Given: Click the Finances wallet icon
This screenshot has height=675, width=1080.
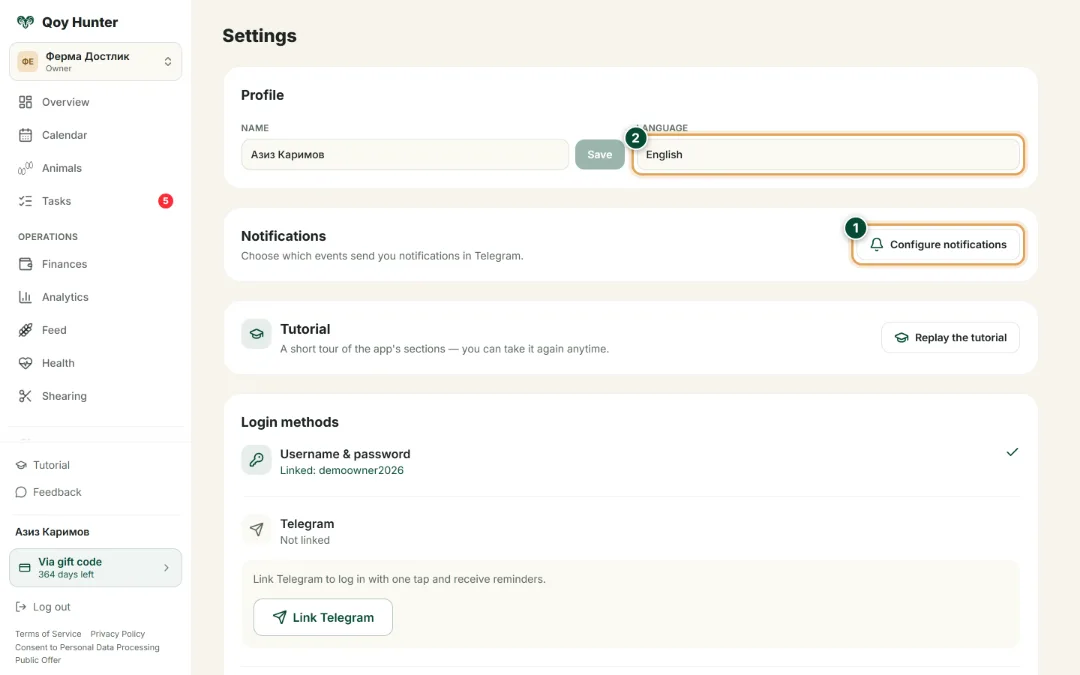Looking at the screenshot, I should [x=25, y=264].
